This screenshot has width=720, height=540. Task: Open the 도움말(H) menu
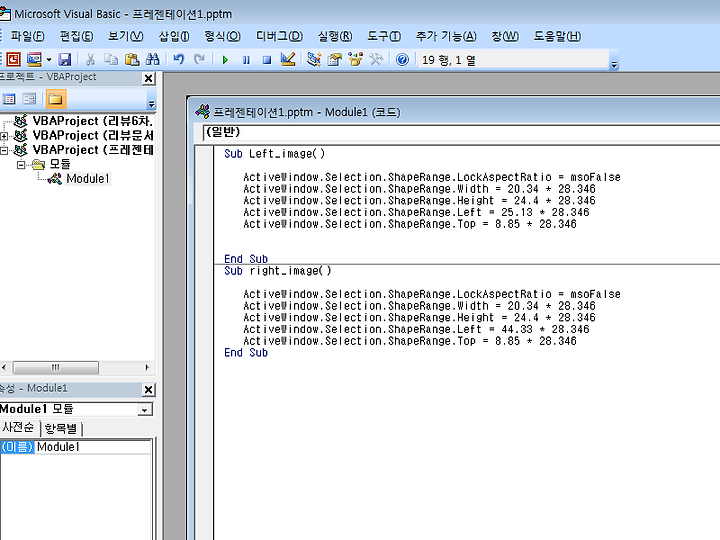(x=557, y=36)
